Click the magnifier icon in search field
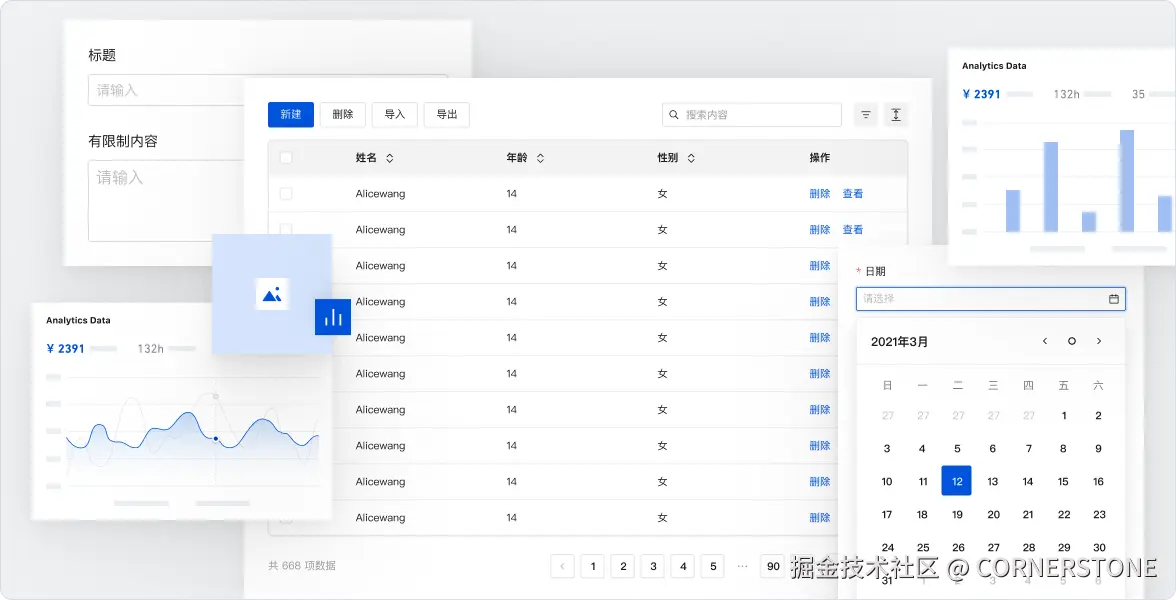 [x=674, y=115]
